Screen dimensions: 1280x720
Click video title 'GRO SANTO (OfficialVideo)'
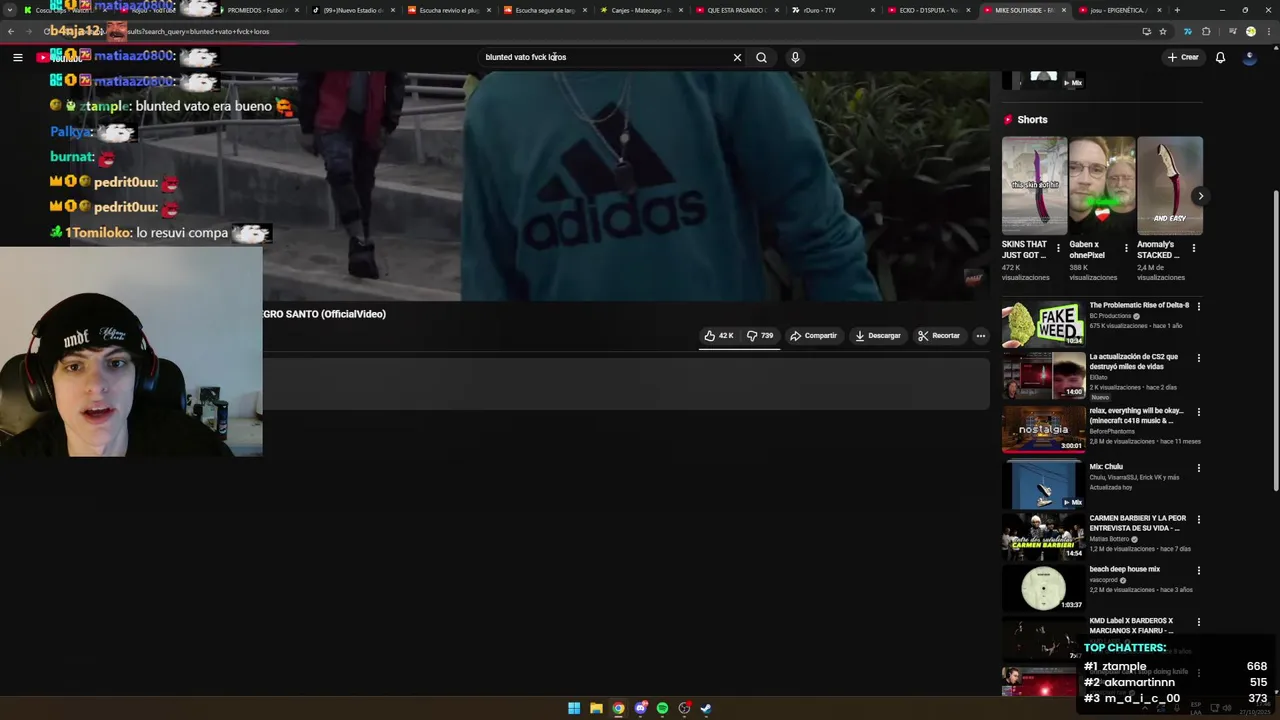pos(324,314)
